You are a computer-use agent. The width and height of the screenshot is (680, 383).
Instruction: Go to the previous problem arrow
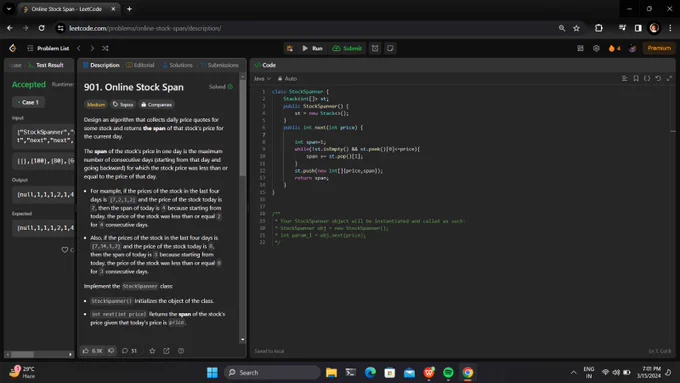click(78, 48)
